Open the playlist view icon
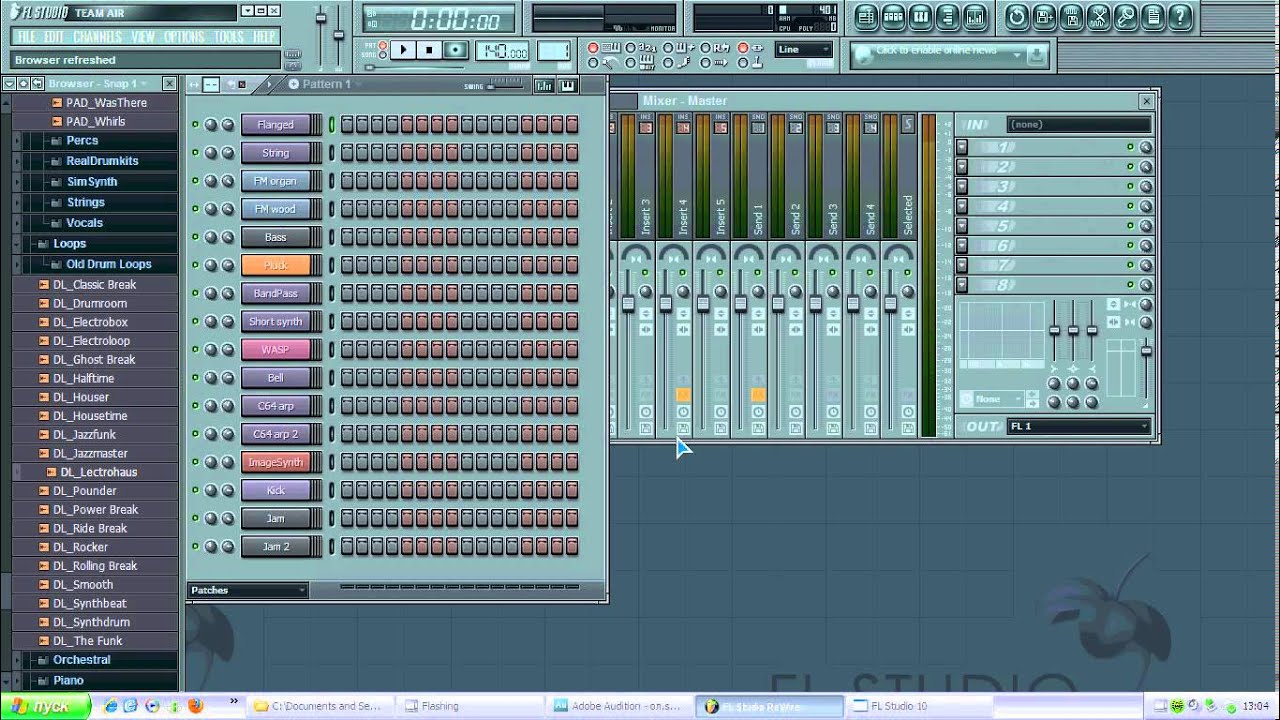This screenshot has height=720, width=1280. [867, 16]
